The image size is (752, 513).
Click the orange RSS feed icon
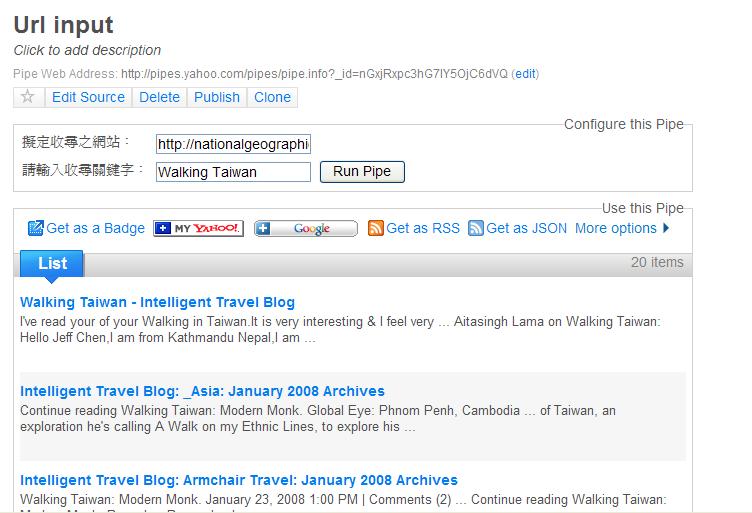(376, 228)
